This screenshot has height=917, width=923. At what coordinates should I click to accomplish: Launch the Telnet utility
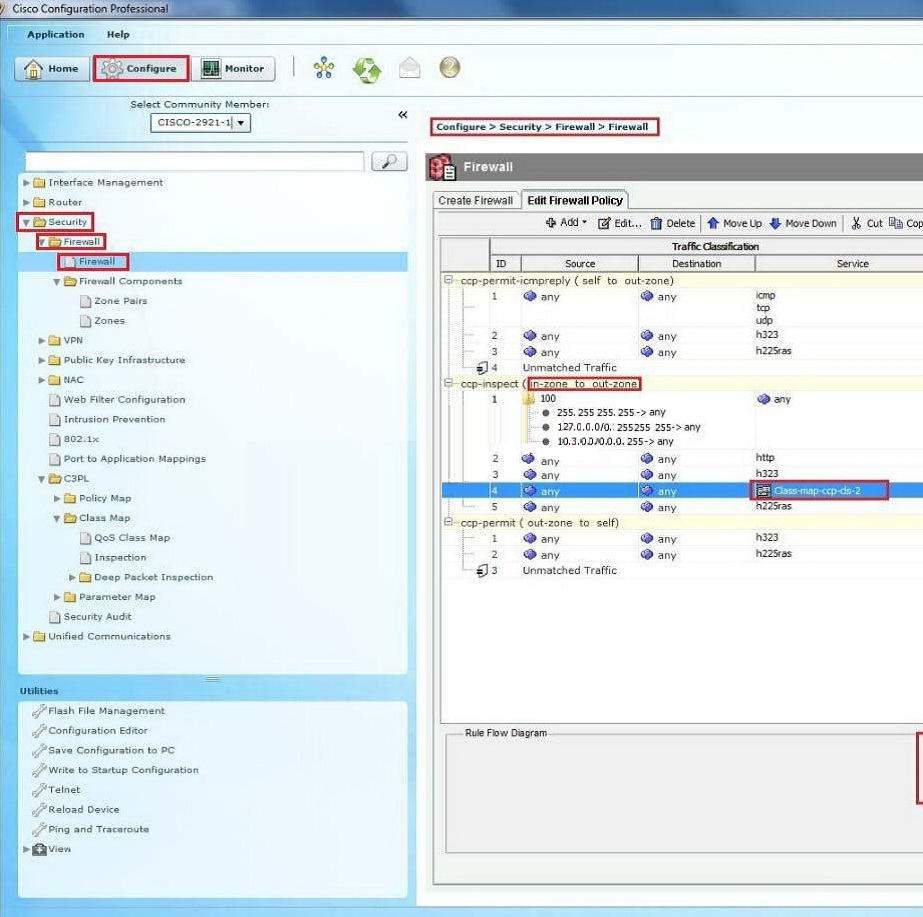click(x=57, y=790)
